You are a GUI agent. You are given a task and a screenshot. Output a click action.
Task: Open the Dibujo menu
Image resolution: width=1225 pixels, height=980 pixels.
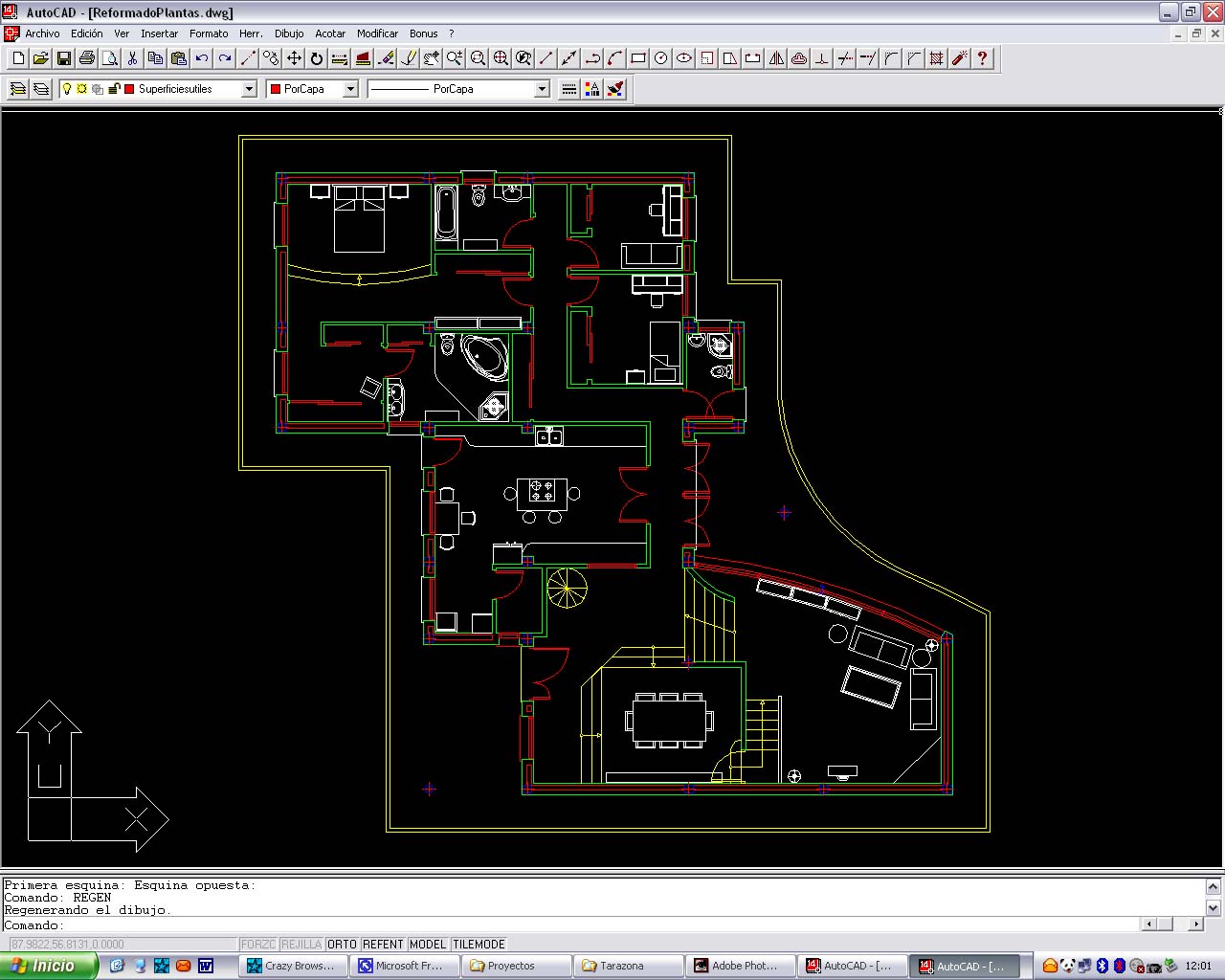point(289,33)
